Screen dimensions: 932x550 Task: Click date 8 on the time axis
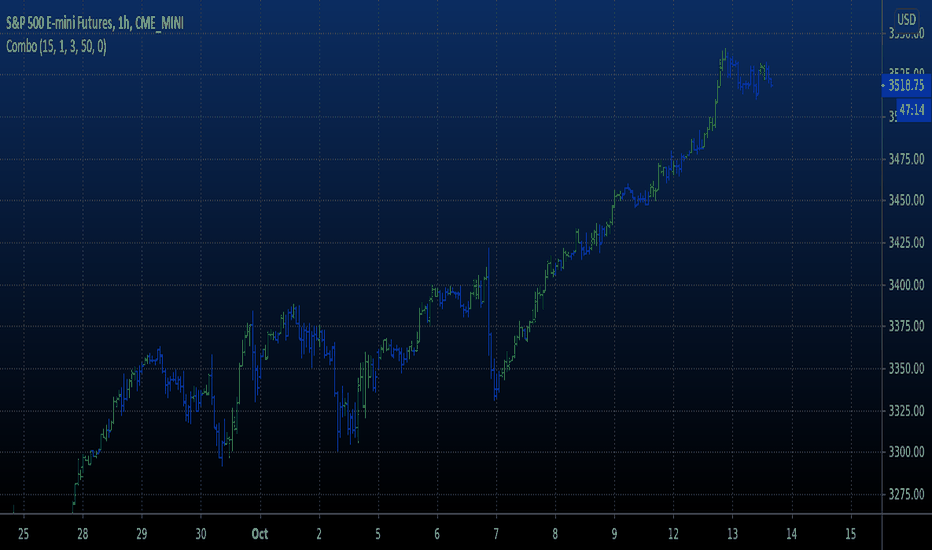(555, 534)
